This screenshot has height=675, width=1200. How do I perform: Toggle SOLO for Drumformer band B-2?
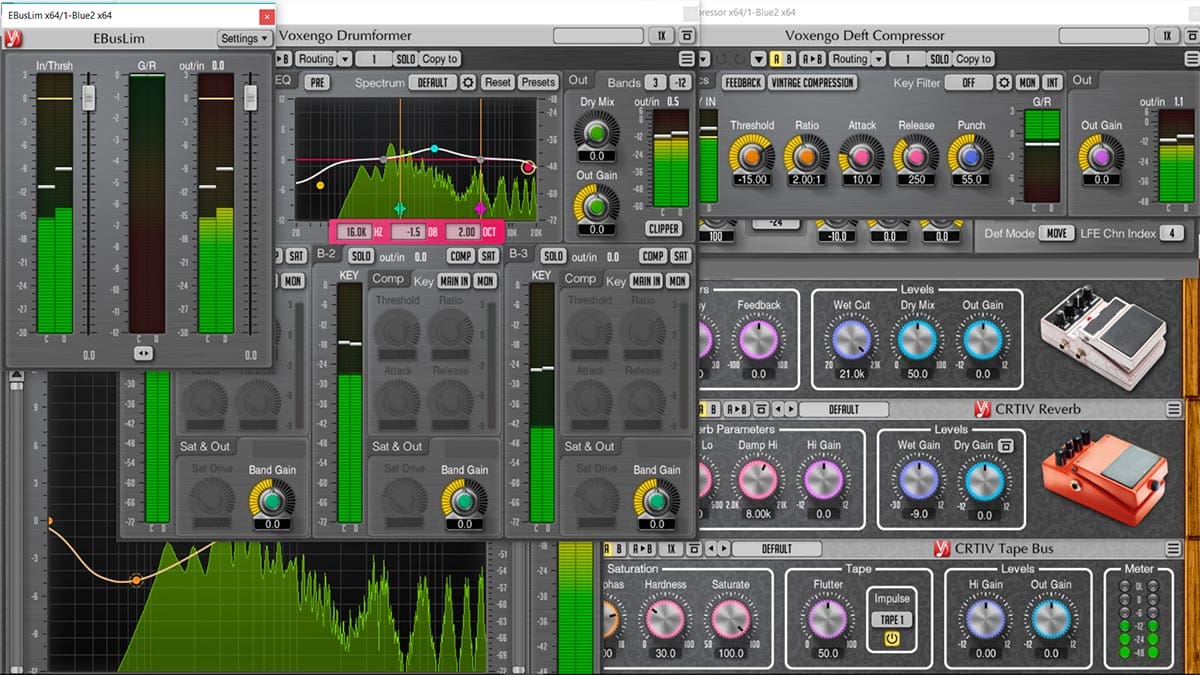point(360,257)
